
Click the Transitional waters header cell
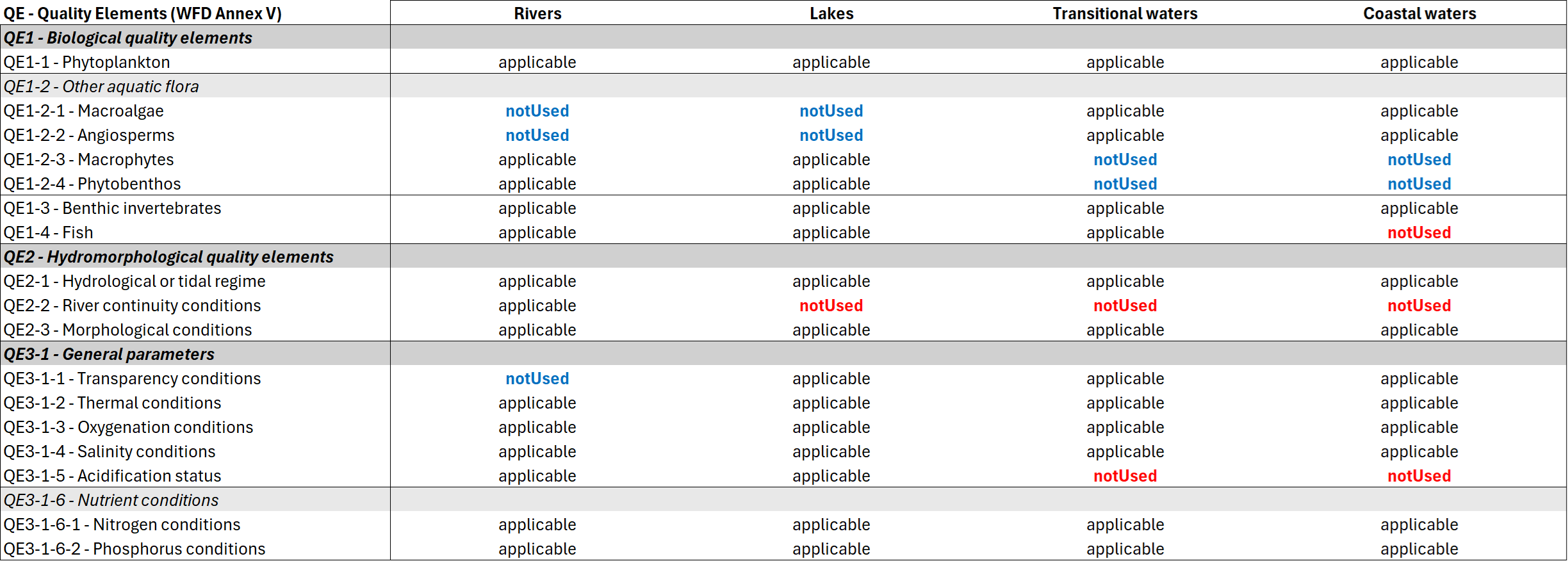click(x=1125, y=13)
